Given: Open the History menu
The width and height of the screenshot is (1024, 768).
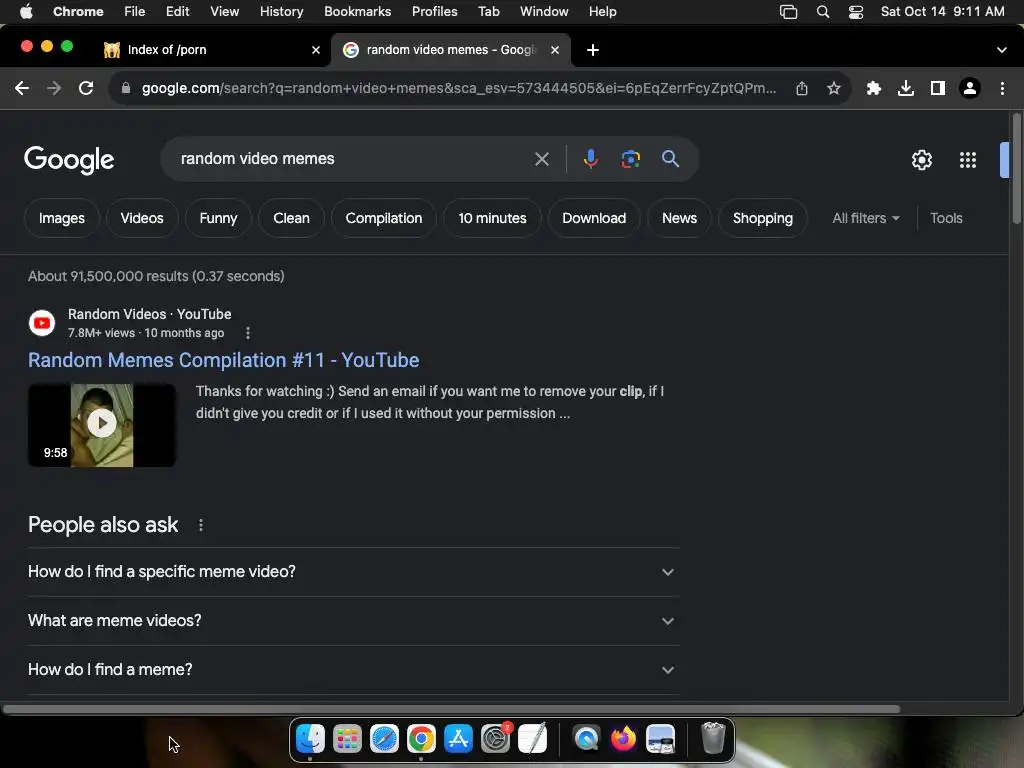Looking at the screenshot, I should click(281, 12).
